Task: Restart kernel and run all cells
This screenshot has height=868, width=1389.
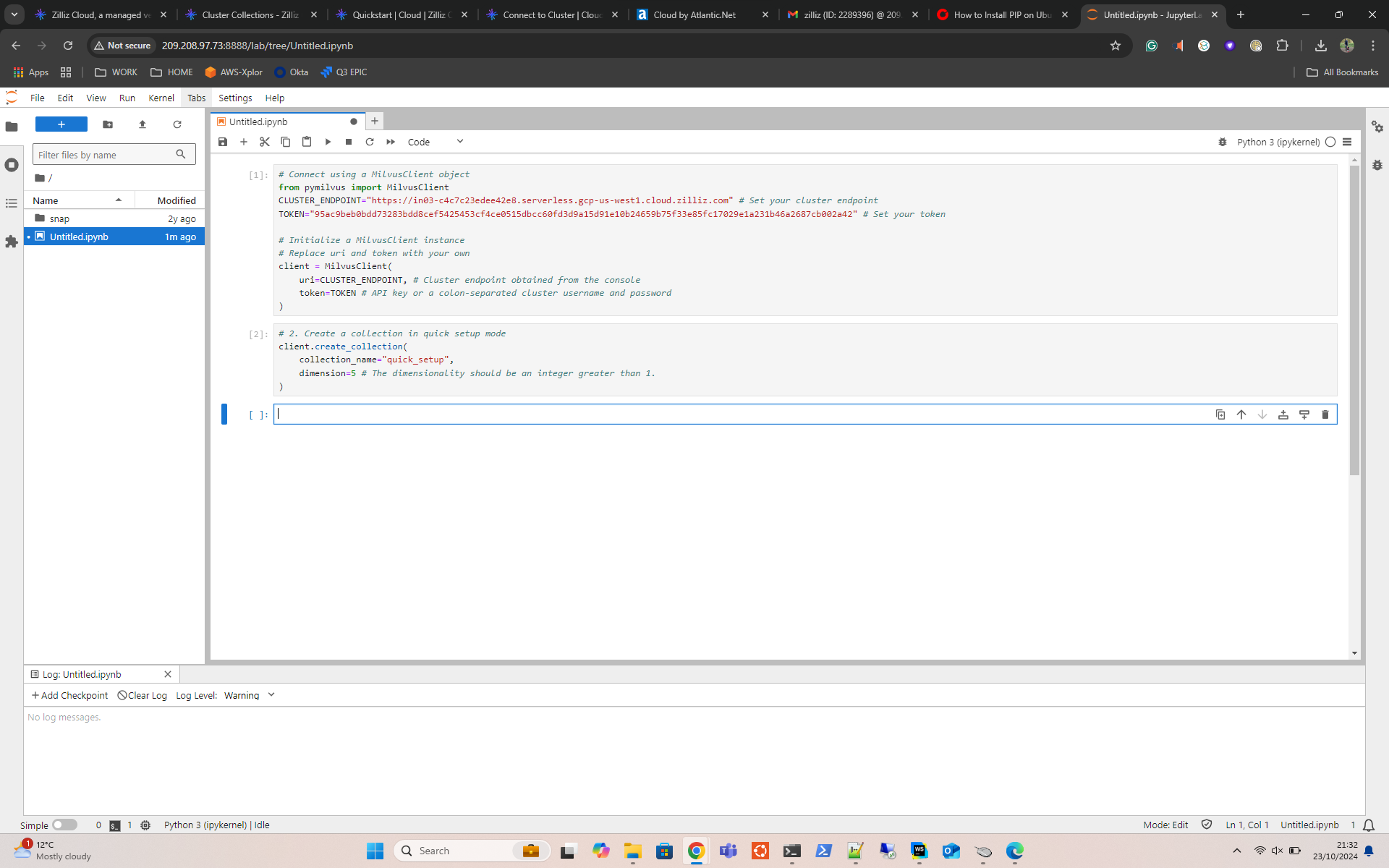Action: point(391,142)
